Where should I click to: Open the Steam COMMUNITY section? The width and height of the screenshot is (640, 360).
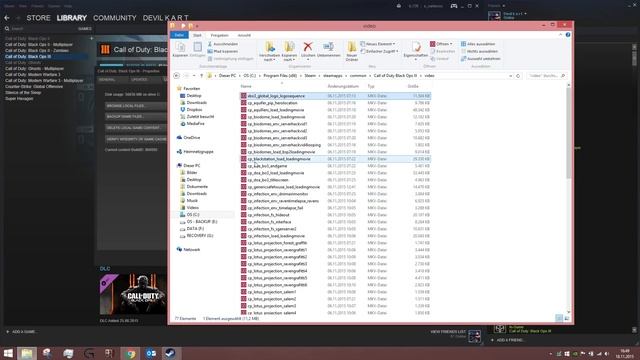coord(115,18)
